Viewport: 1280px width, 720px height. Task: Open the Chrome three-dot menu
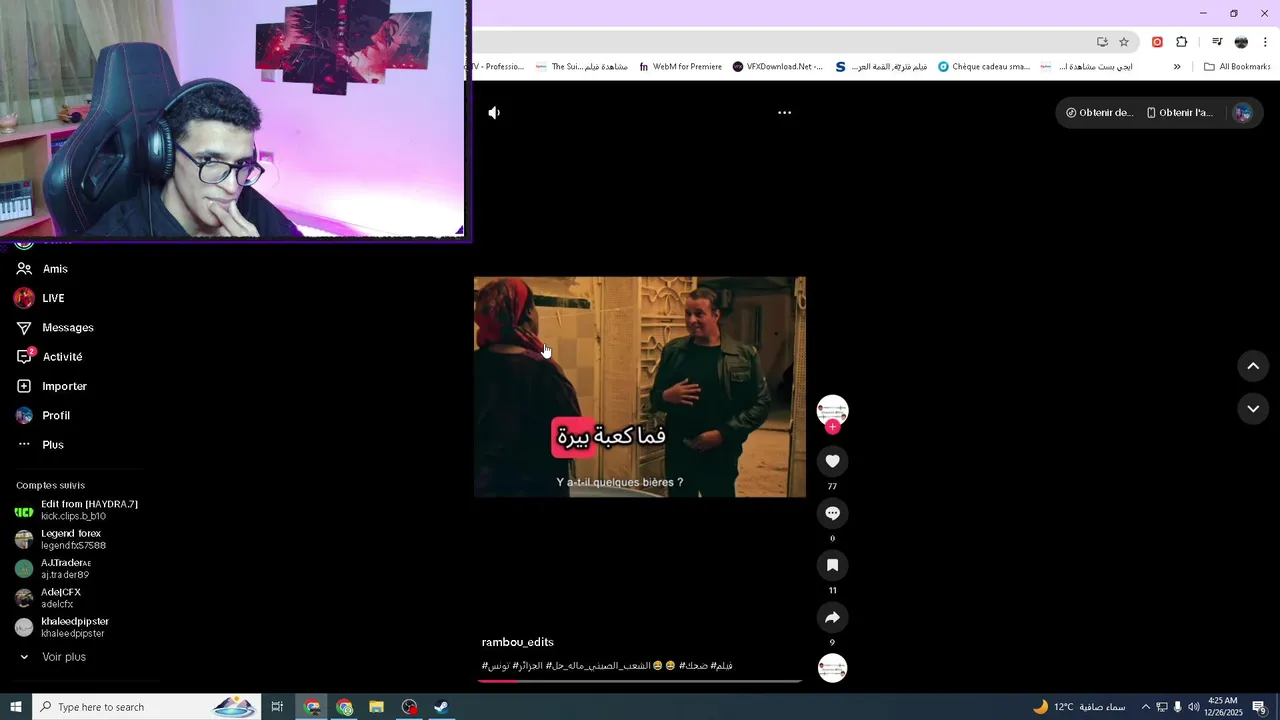click(1265, 42)
